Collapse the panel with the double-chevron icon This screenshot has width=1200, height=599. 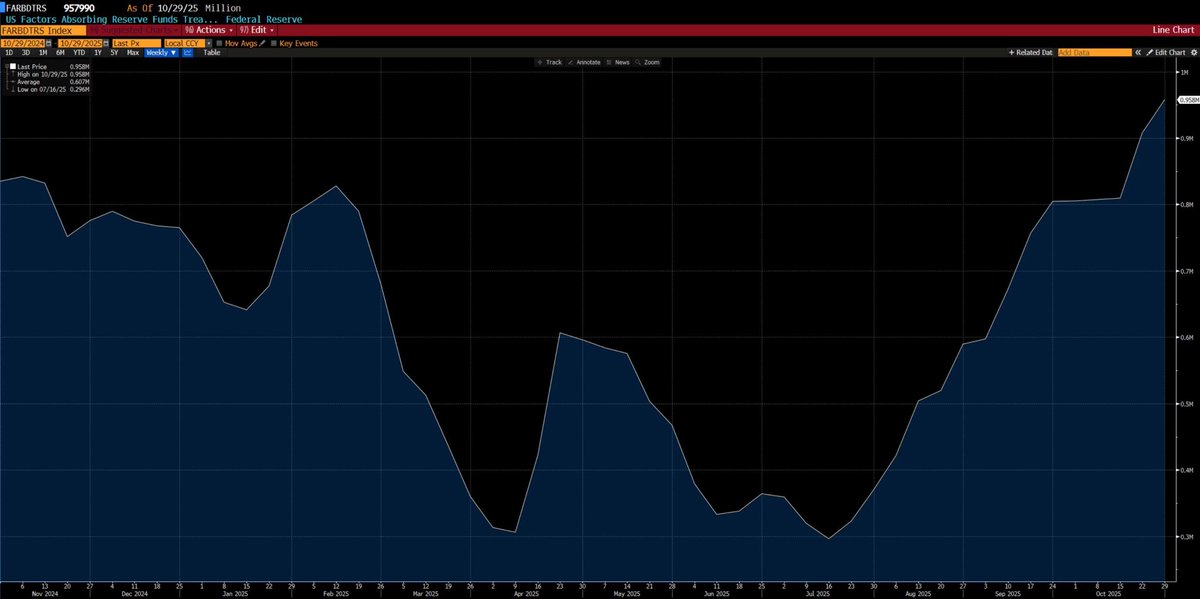coord(1138,52)
